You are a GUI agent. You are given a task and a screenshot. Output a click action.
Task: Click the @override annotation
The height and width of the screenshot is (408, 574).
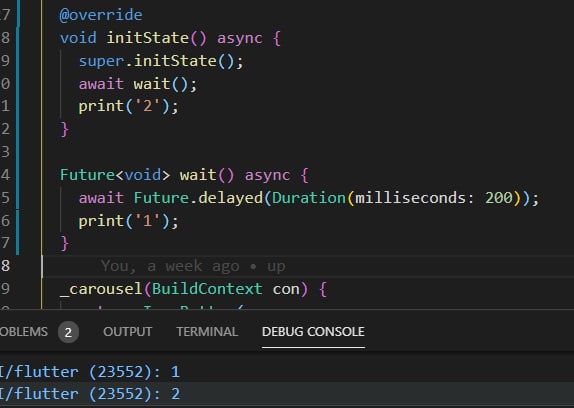[101, 15]
